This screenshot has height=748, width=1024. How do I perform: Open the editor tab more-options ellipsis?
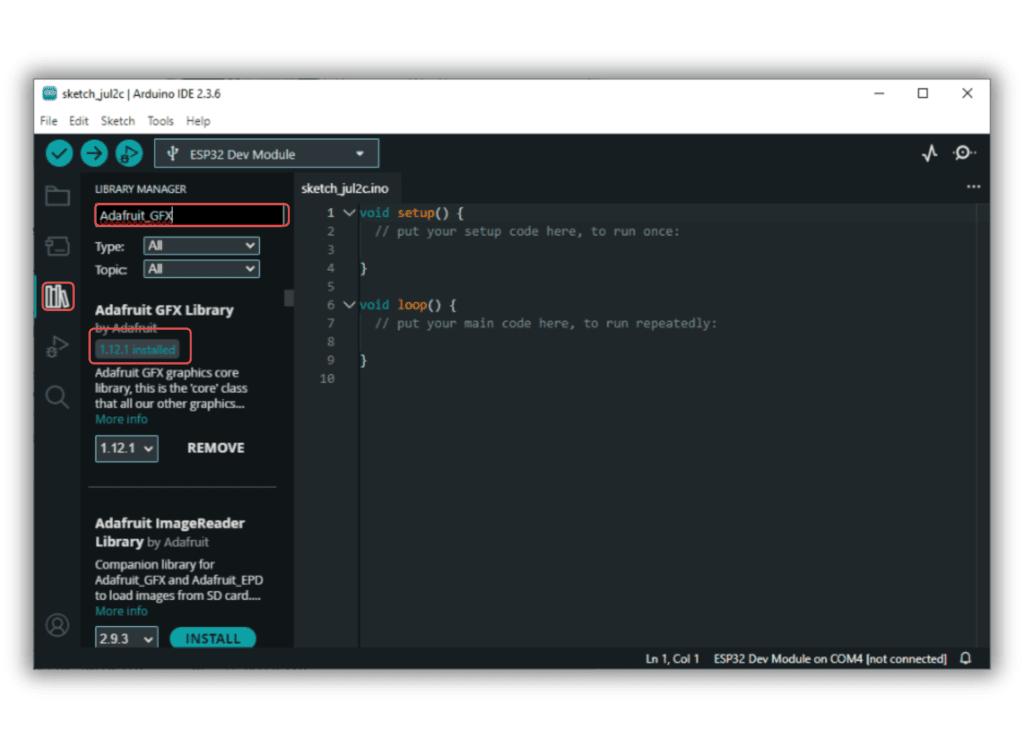[x=973, y=187]
